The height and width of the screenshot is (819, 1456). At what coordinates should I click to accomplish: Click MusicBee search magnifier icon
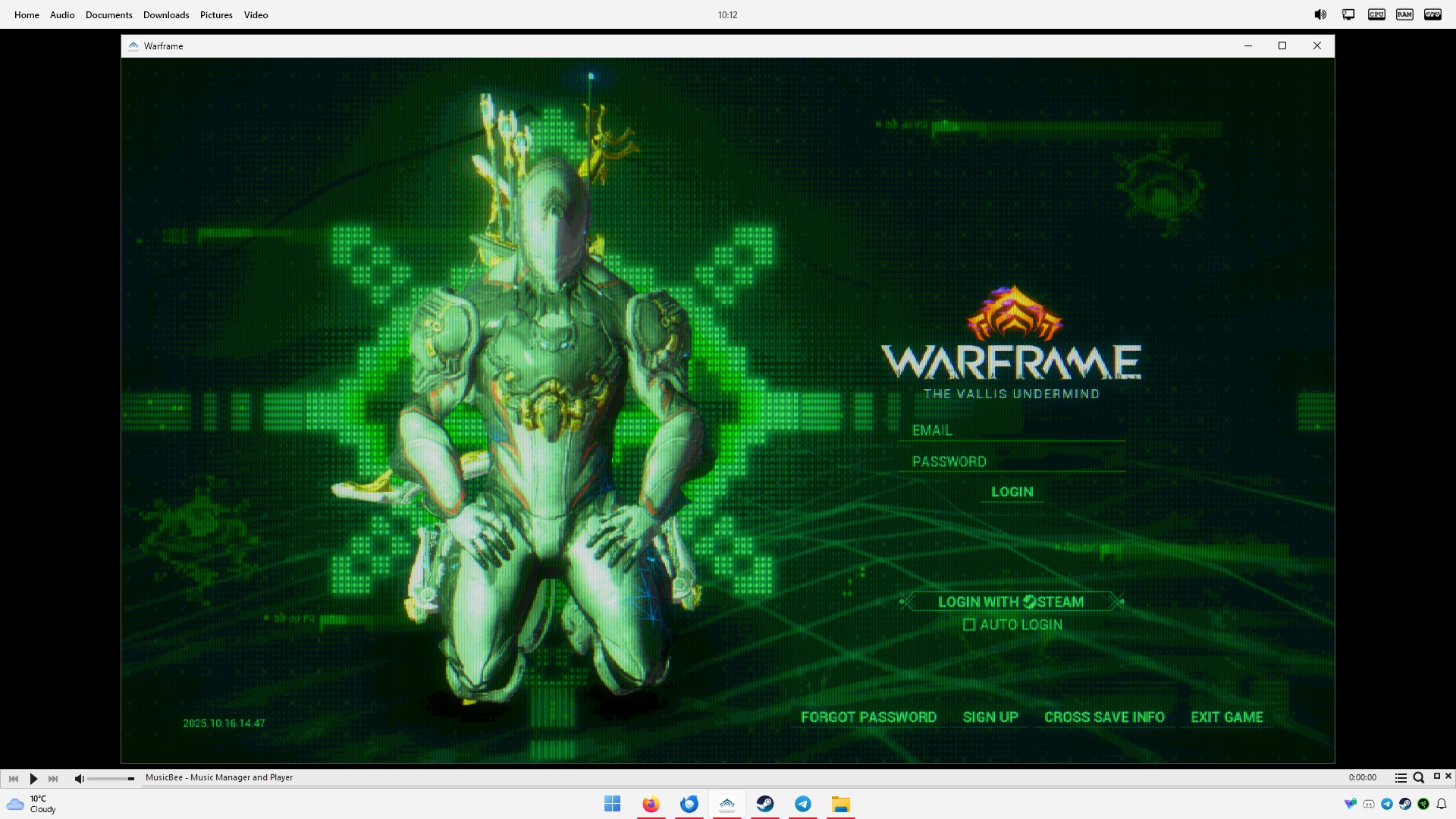[x=1418, y=778]
